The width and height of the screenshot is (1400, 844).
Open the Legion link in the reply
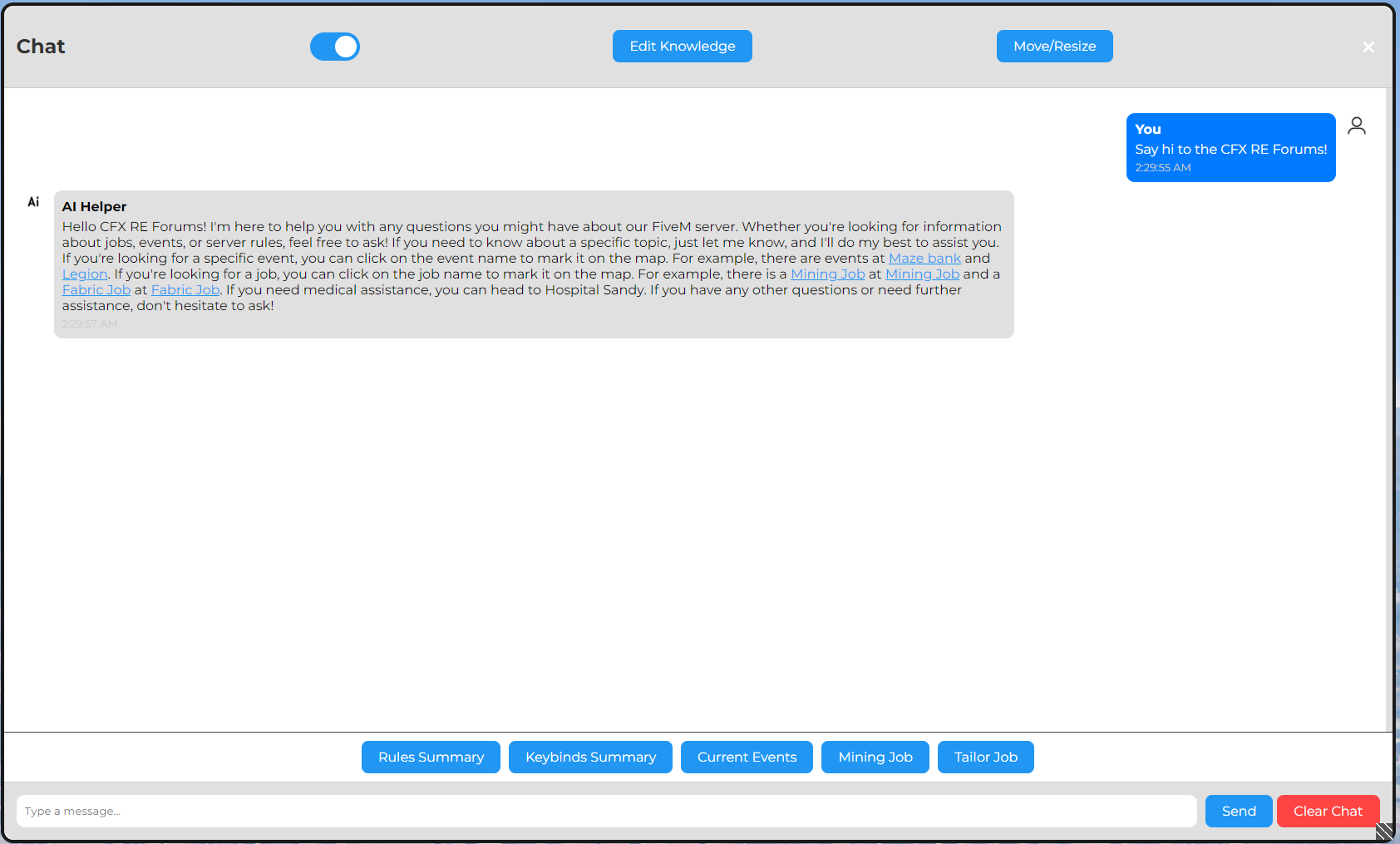[x=85, y=274]
